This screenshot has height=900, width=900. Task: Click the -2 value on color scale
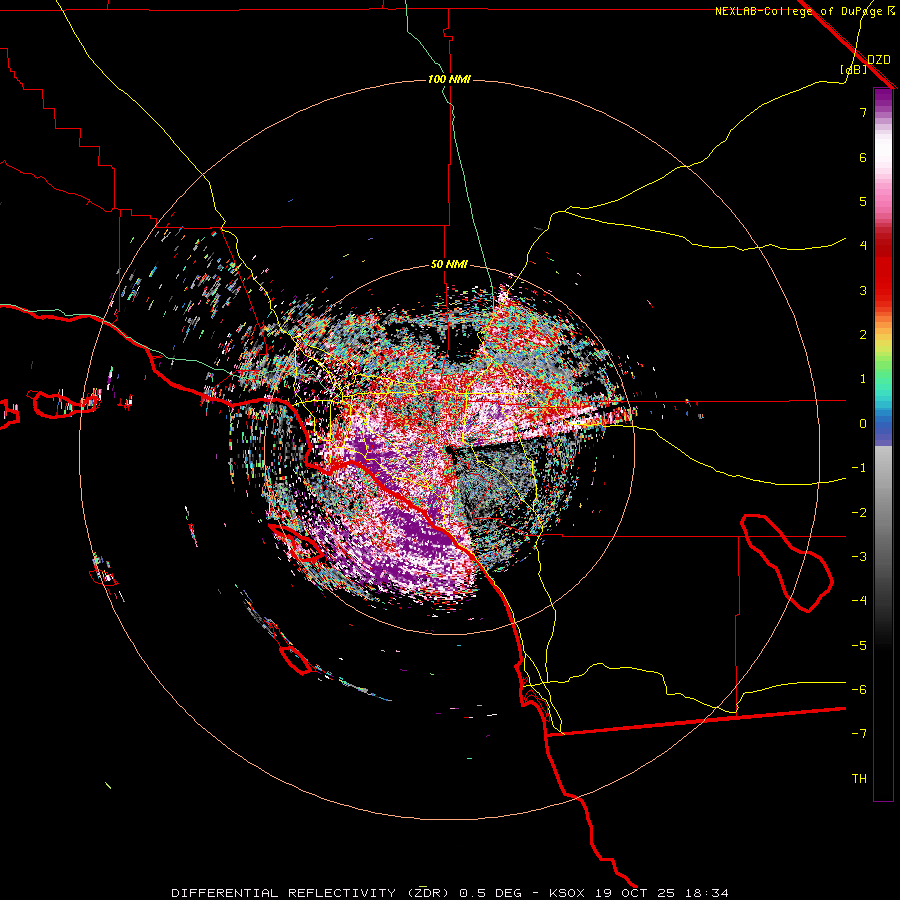(x=859, y=513)
